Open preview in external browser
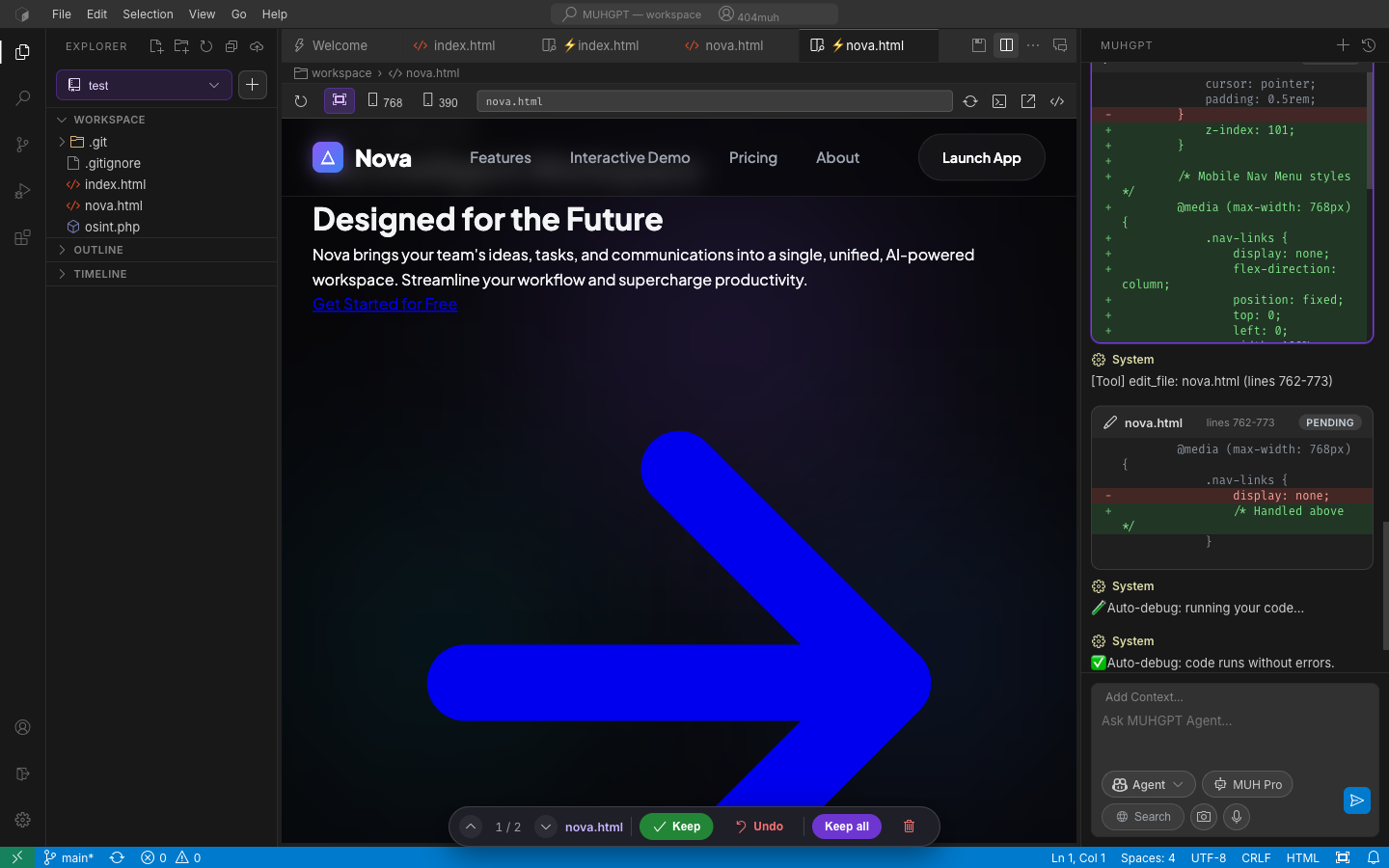This screenshot has width=1389, height=868. (x=1028, y=101)
